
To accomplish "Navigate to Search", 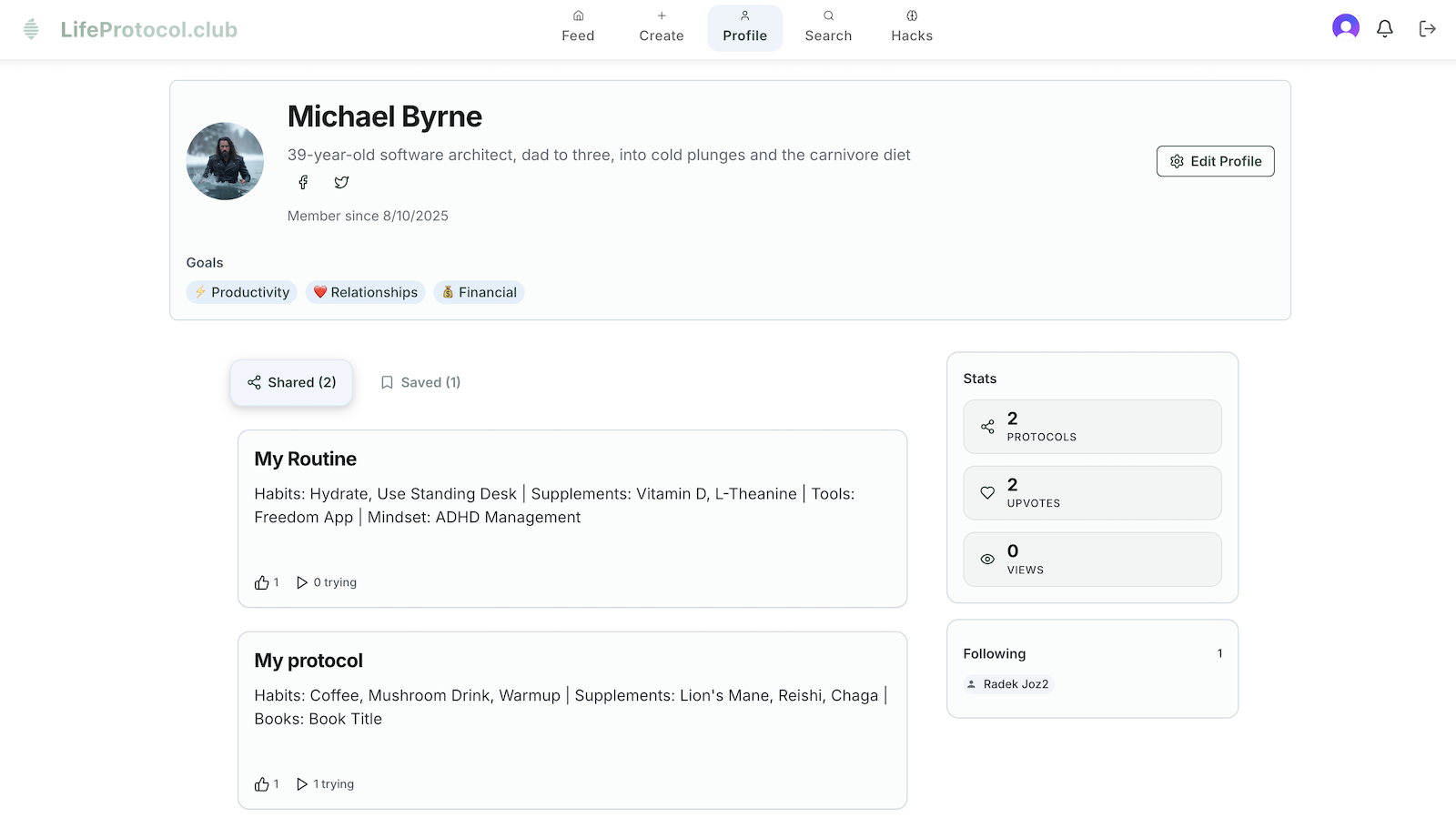I will tap(828, 27).
